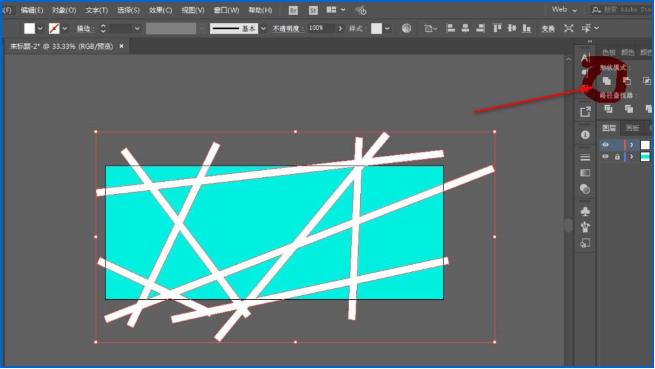Click the Divide pathfinder icon
Screen dimensions: 655x369
(x=608, y=109)
